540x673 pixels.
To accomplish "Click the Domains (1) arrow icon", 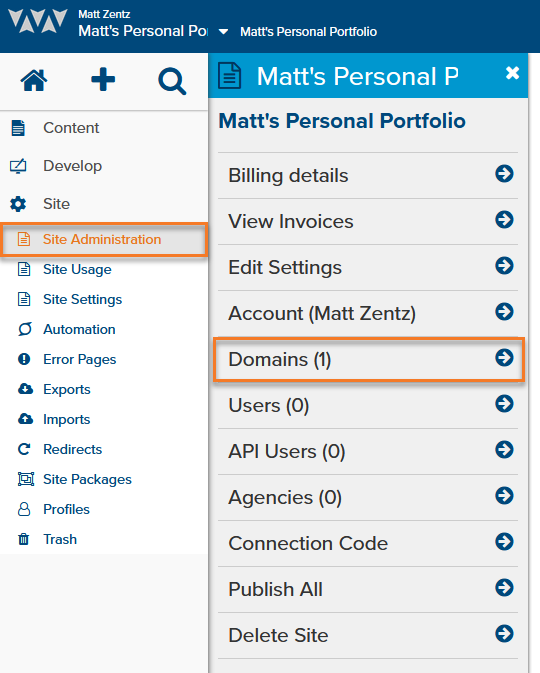I will (x=504, y=358).
